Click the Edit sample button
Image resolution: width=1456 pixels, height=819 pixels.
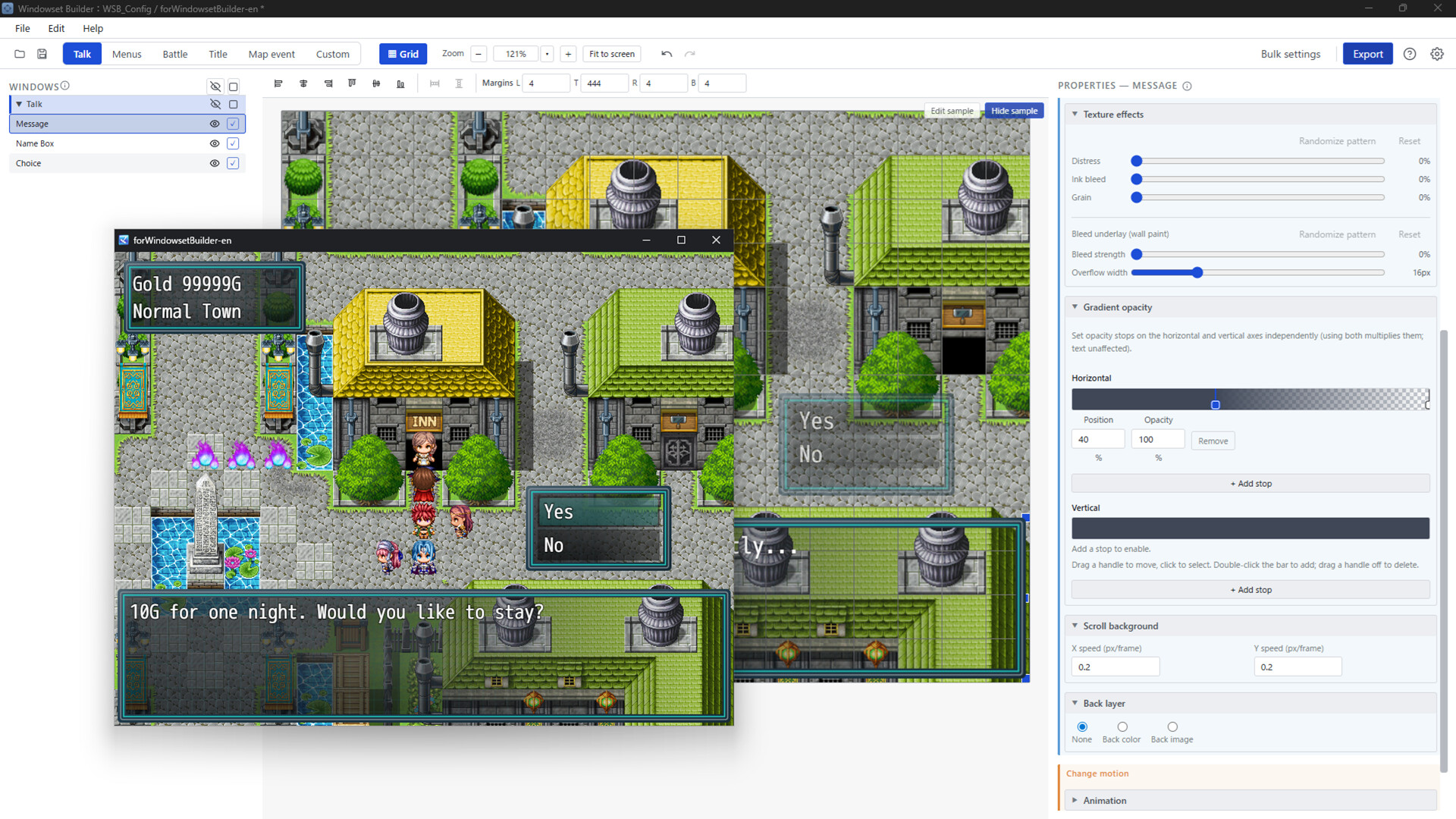coord(952,111)
